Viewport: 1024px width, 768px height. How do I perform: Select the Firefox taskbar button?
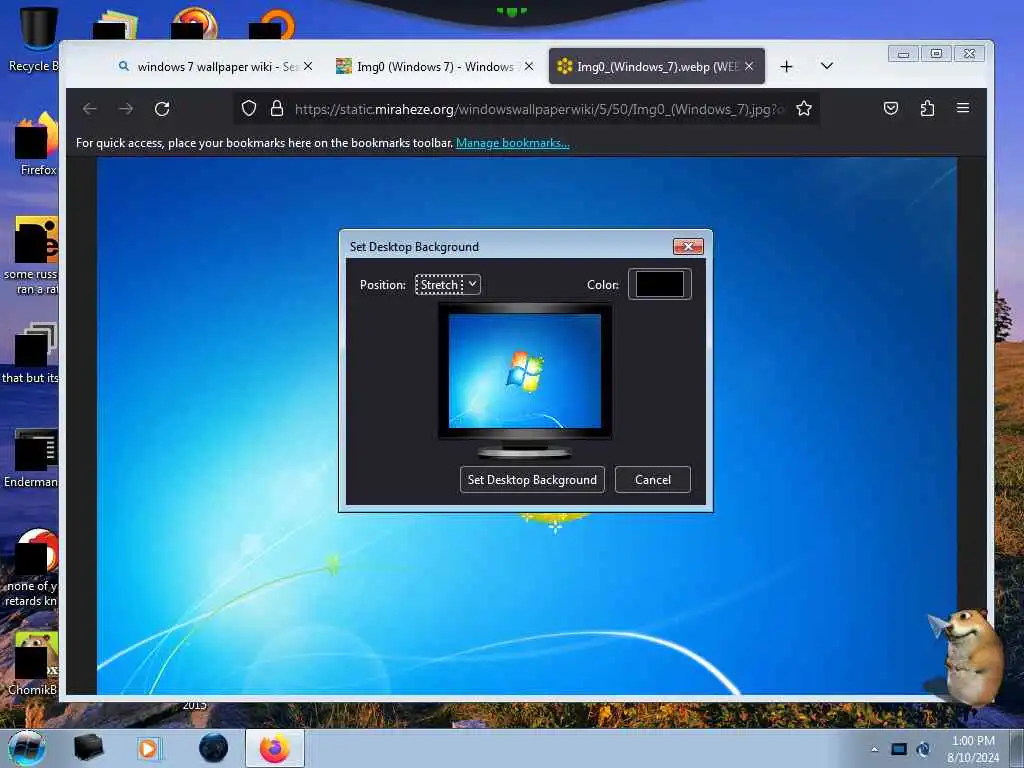coord(274,748)
